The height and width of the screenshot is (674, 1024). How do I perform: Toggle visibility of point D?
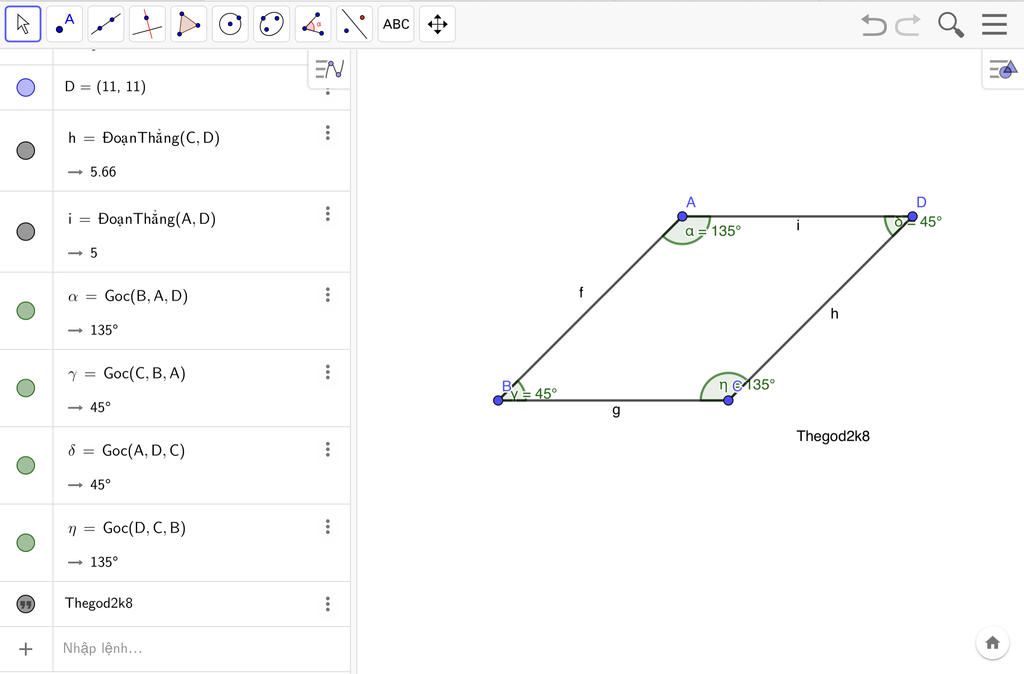(25, 87)
